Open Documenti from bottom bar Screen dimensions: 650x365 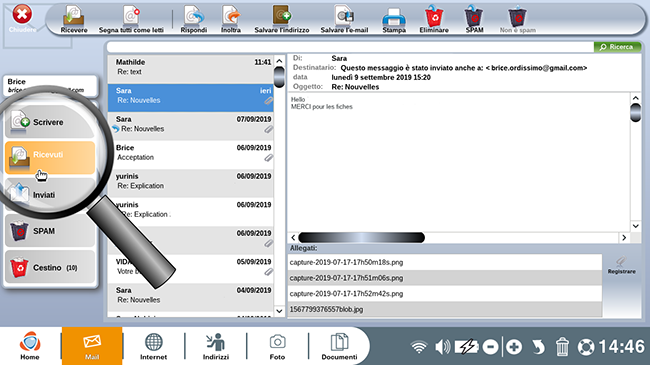pos(339,346)
